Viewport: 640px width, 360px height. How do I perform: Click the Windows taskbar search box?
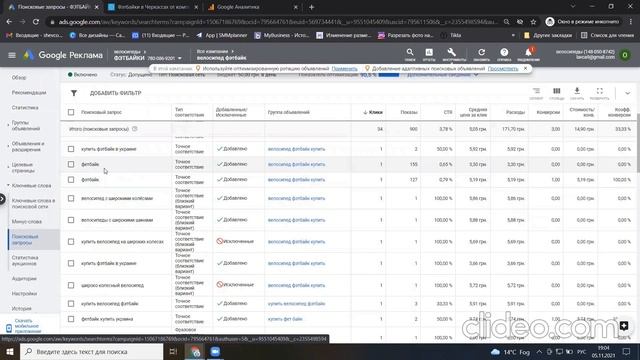[x=91, y=351]
